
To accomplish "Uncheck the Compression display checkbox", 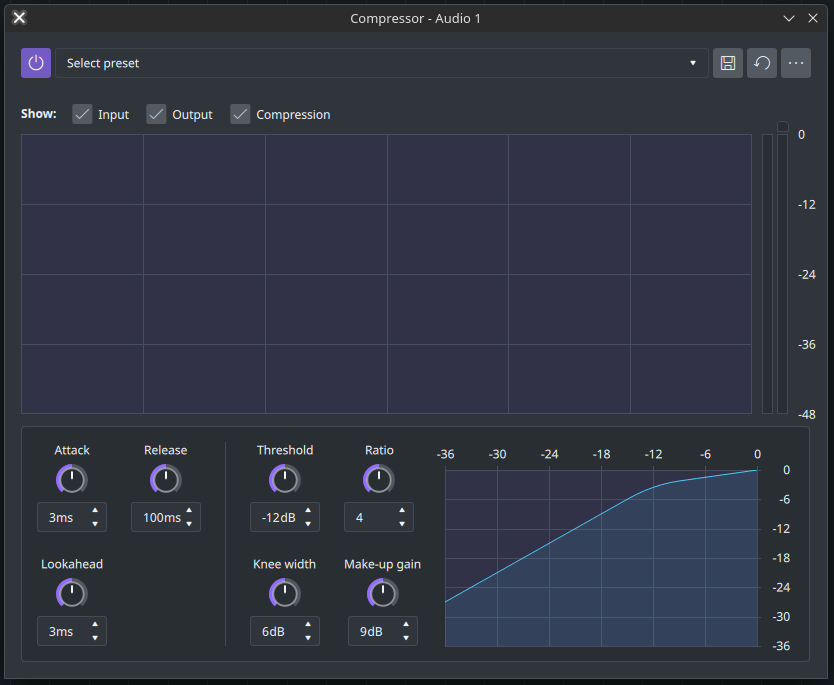I will [x=240, y=114].
